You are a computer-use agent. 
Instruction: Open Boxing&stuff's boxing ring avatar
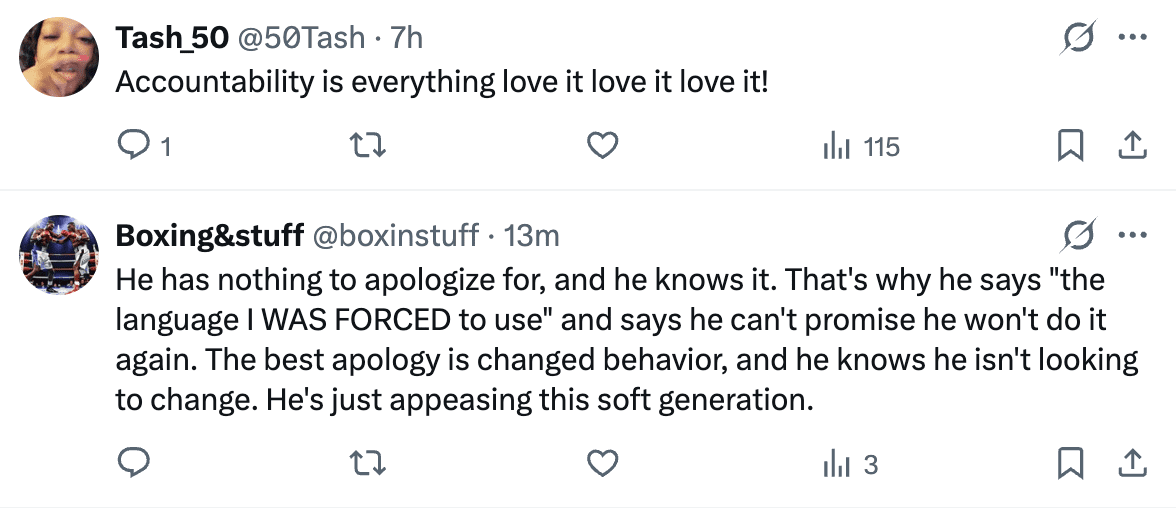click(59, 255)
